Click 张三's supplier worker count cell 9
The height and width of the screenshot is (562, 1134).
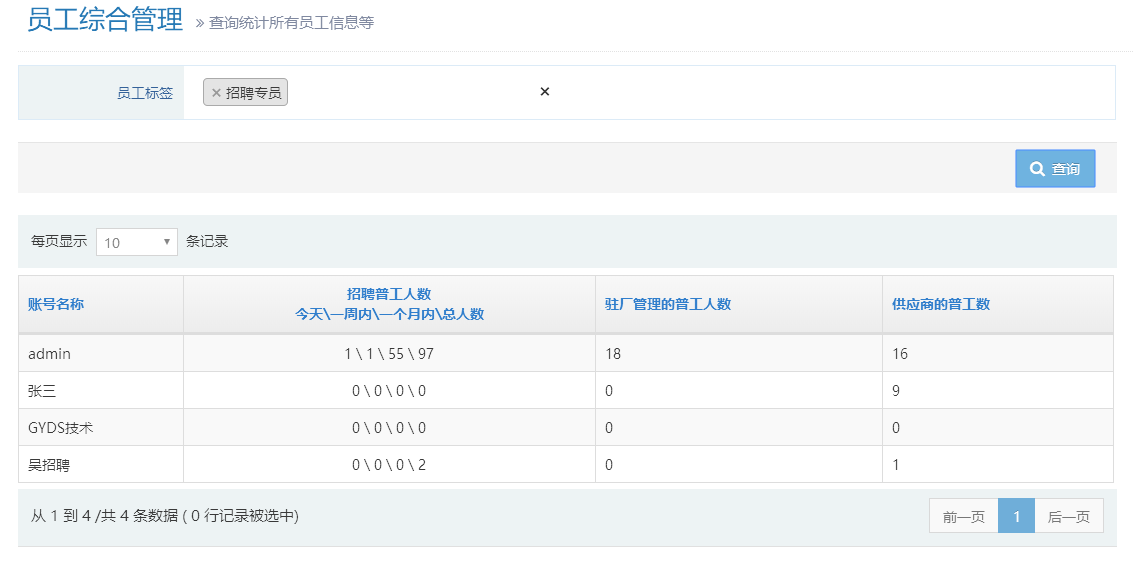[x=896, y=391]
